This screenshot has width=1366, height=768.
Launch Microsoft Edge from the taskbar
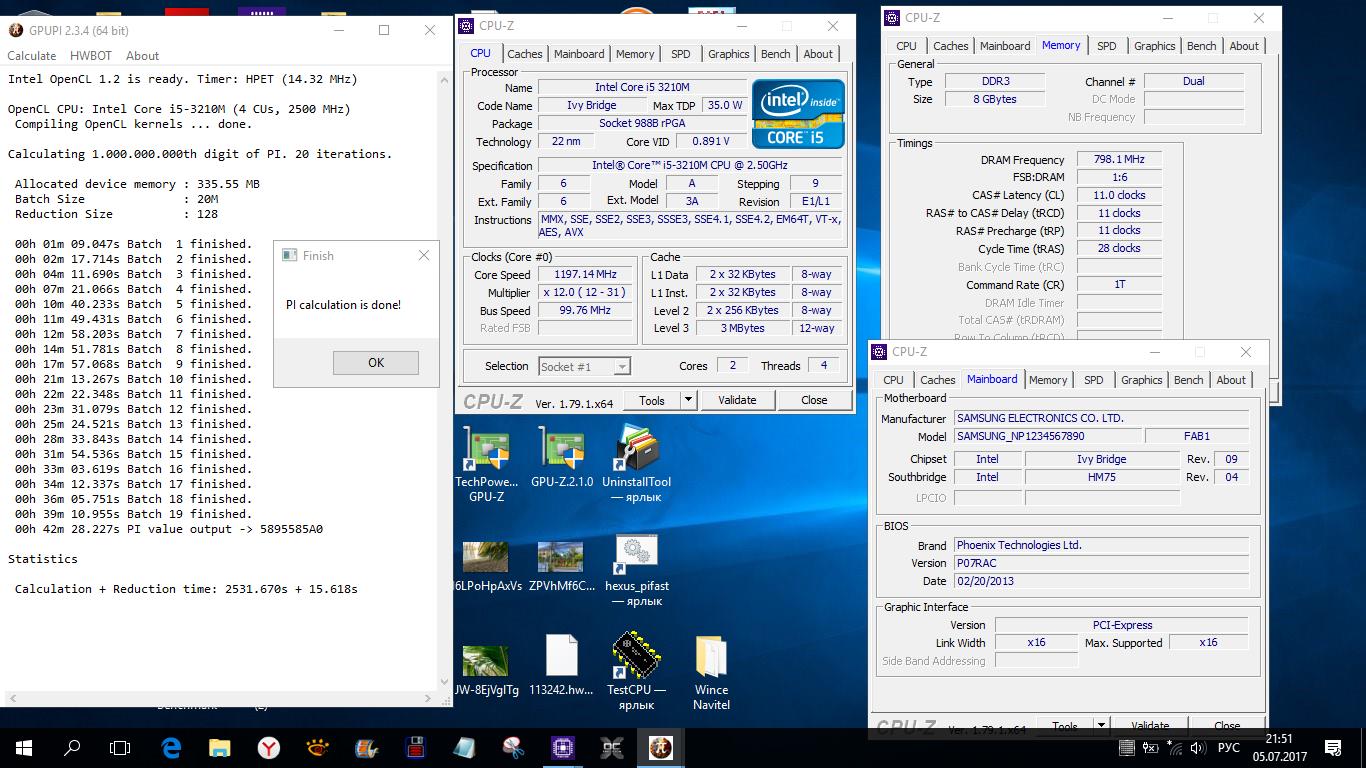(171, 747)
